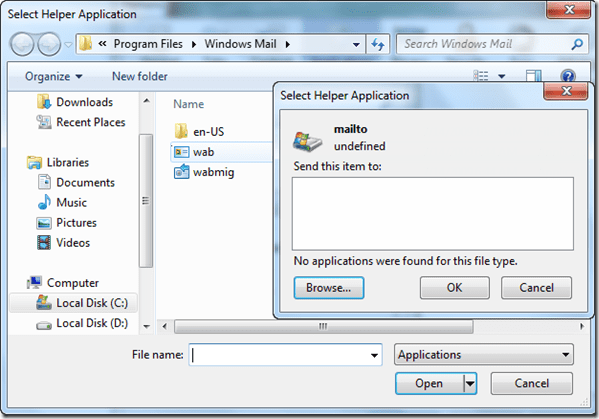
Task: Open Help with the question mark icon
Action: tap(568, 76)
